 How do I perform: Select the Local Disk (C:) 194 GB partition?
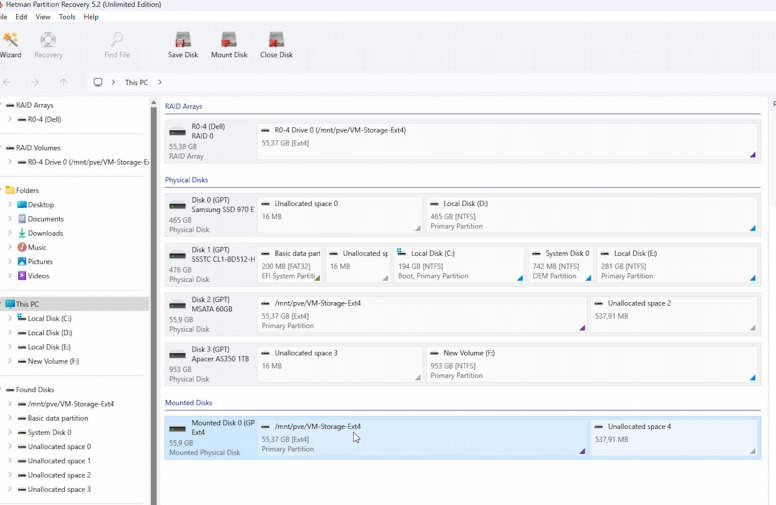(x=459, y=264)
